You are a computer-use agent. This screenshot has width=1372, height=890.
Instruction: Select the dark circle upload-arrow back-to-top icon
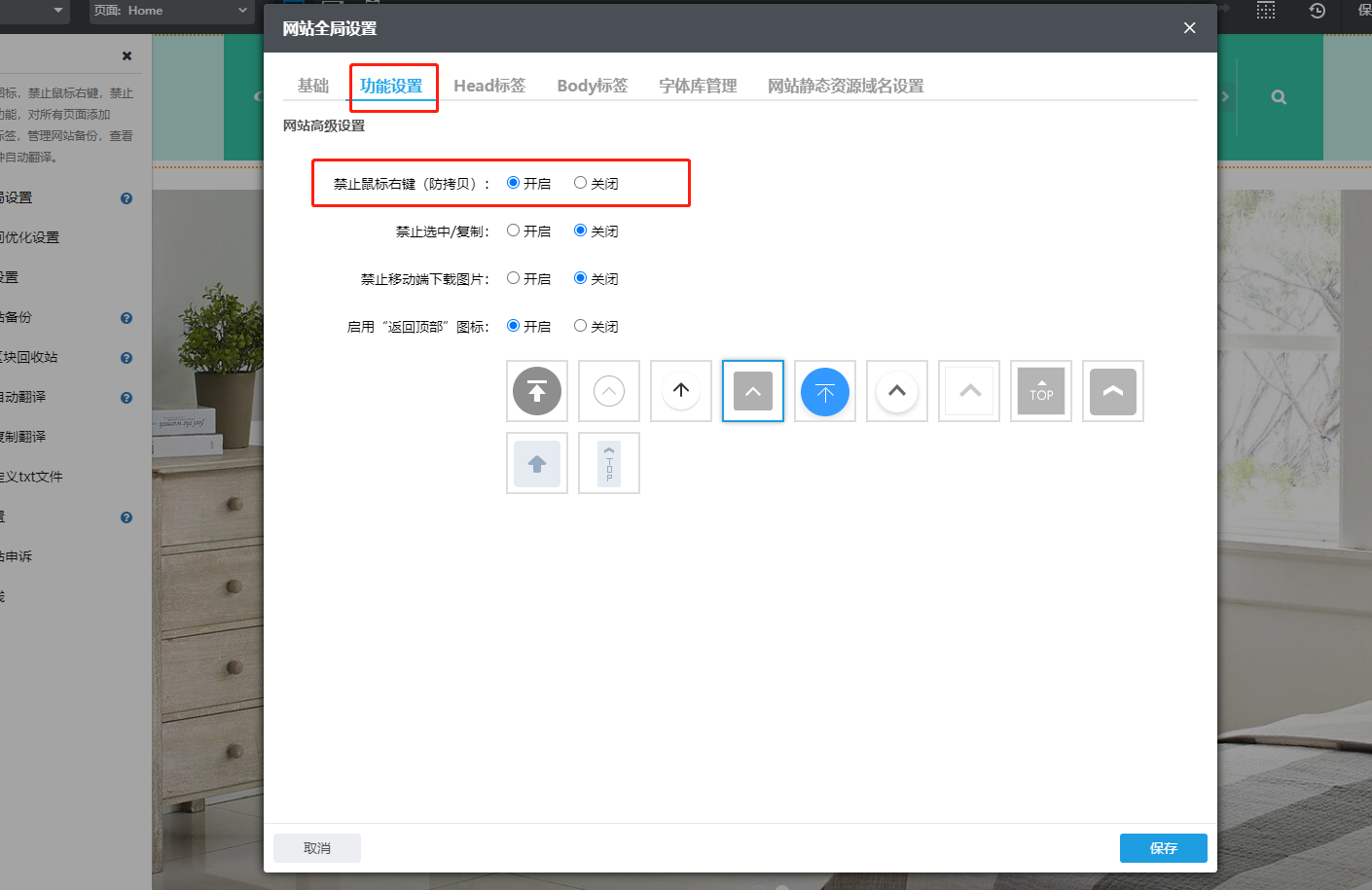(536, 391)
